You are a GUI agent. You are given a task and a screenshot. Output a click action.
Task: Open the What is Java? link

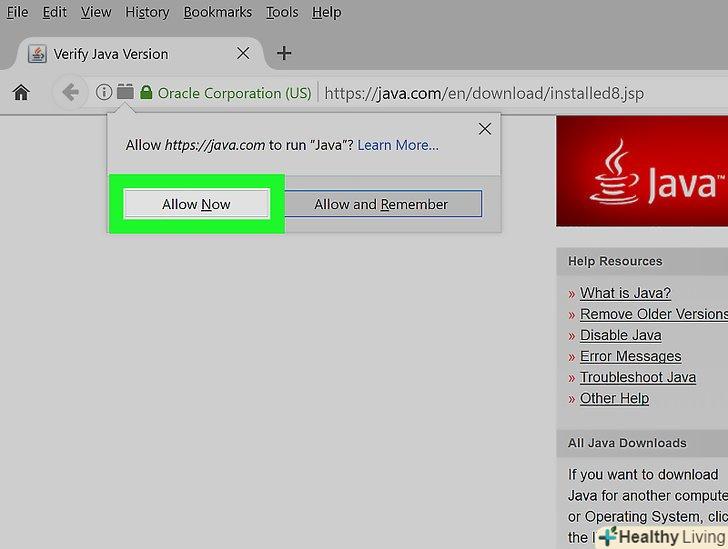tap(625, 293)
